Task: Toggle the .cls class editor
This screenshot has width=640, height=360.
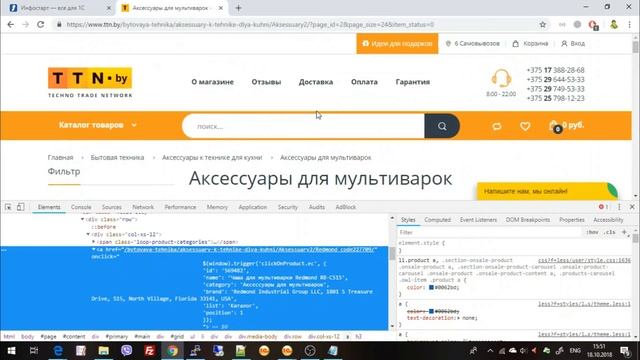Action: click(x=610, y=232)
